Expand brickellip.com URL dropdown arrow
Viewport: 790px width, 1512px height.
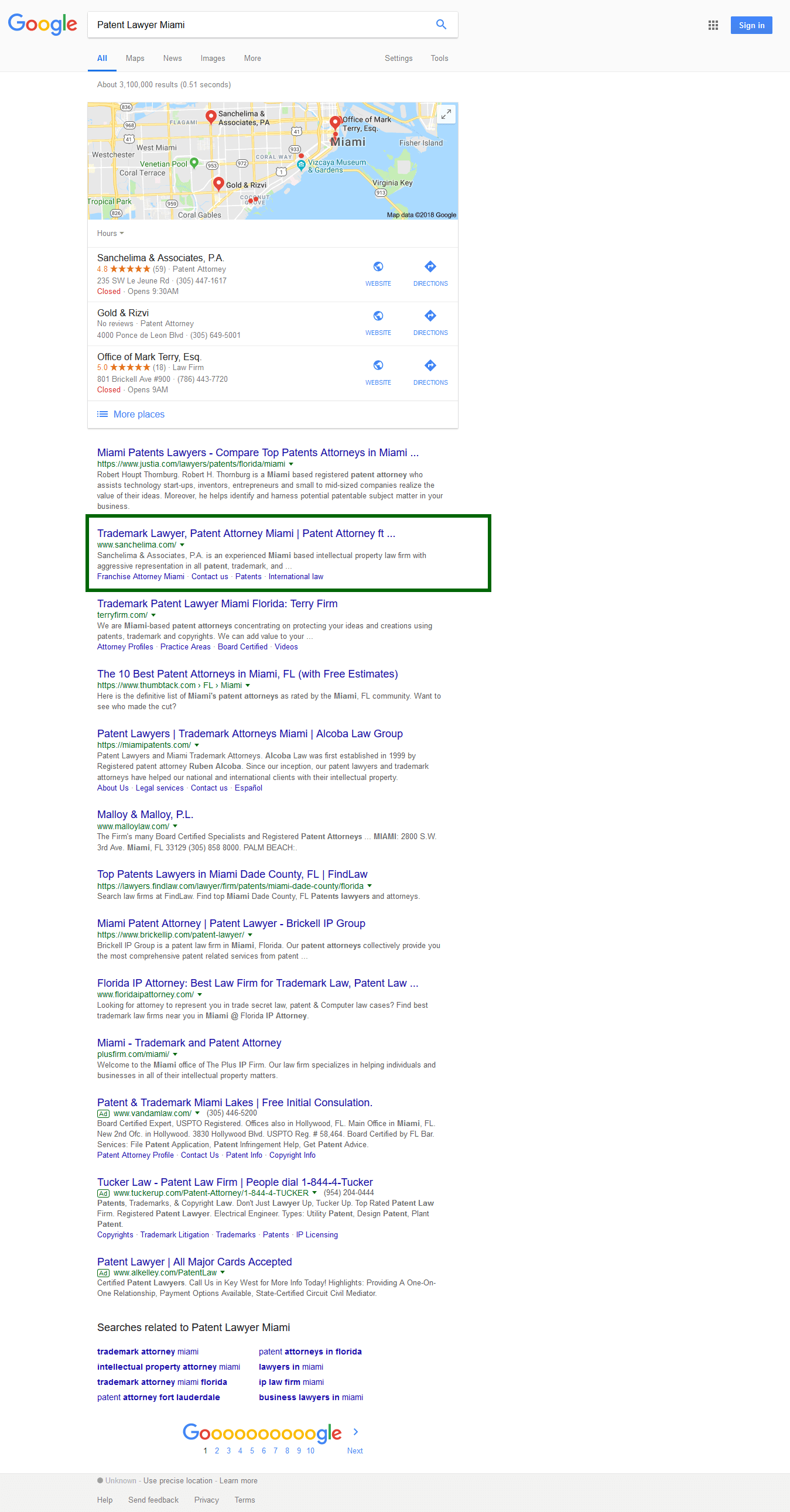(x=250, y=935)
